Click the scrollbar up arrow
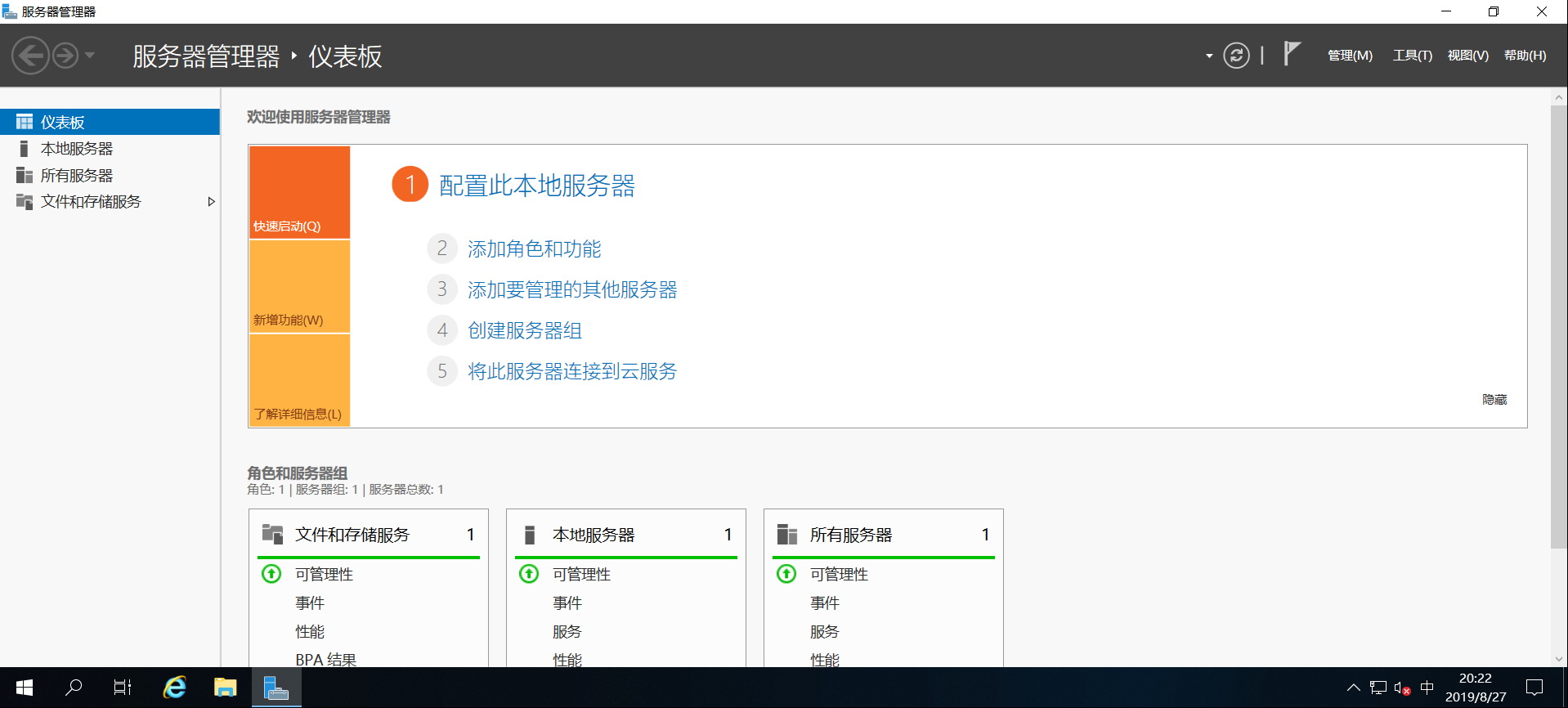 pyautogui.click(x=1559, y=97)
